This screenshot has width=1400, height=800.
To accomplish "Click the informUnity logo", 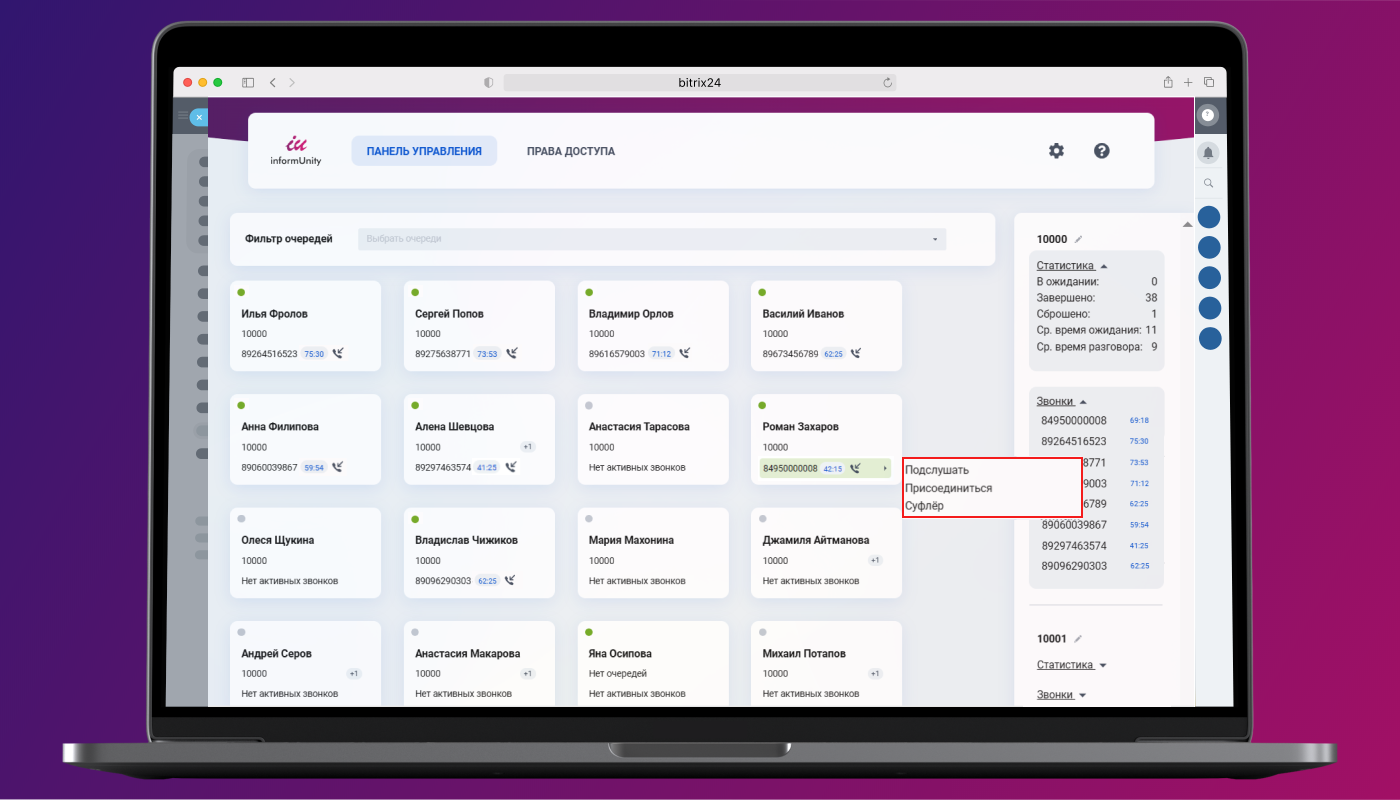I will 296,151.
